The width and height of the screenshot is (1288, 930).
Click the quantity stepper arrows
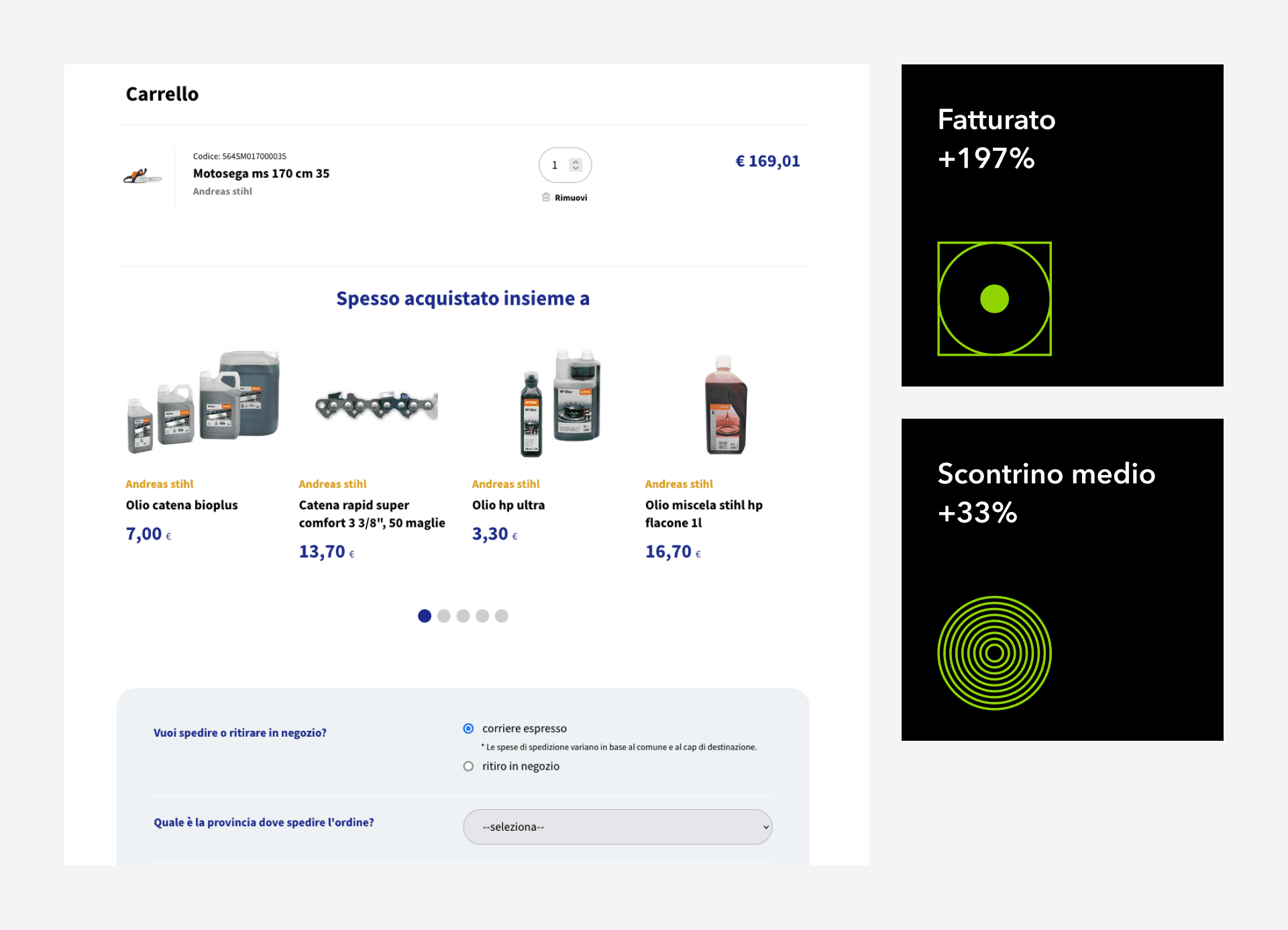[x=576, y=165]
